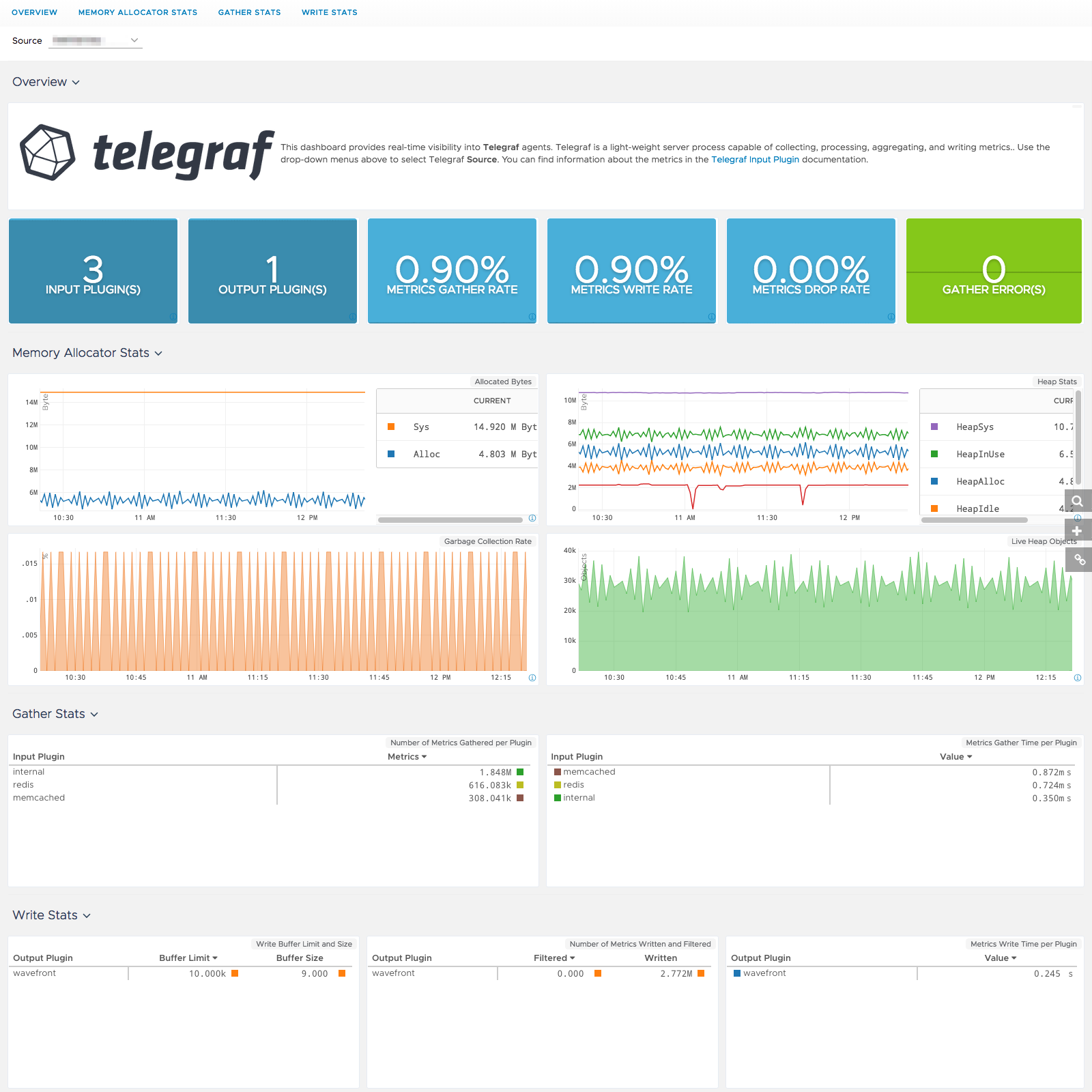Image resolution: width=1092 pixels, height=1092 pixels.
Task: Click orange swatch beside 2.772M written value
Action: (701, 973)
